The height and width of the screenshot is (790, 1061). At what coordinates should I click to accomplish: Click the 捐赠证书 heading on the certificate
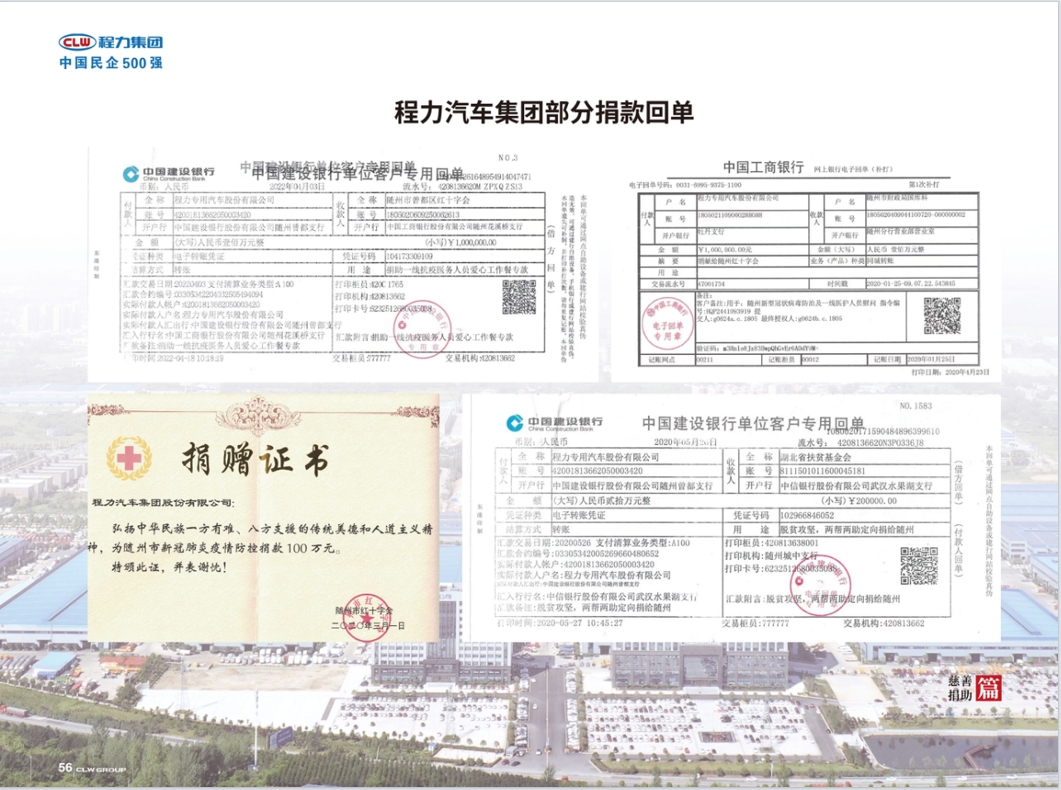click(x=254, y=461)
